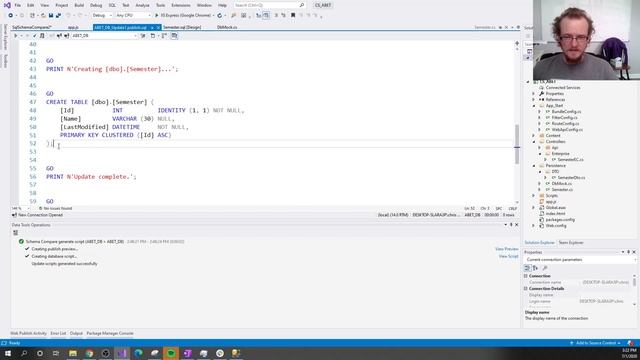Collapse the App_Start folder
This screenshot has height=360, width=640.
tap(533, 106)
